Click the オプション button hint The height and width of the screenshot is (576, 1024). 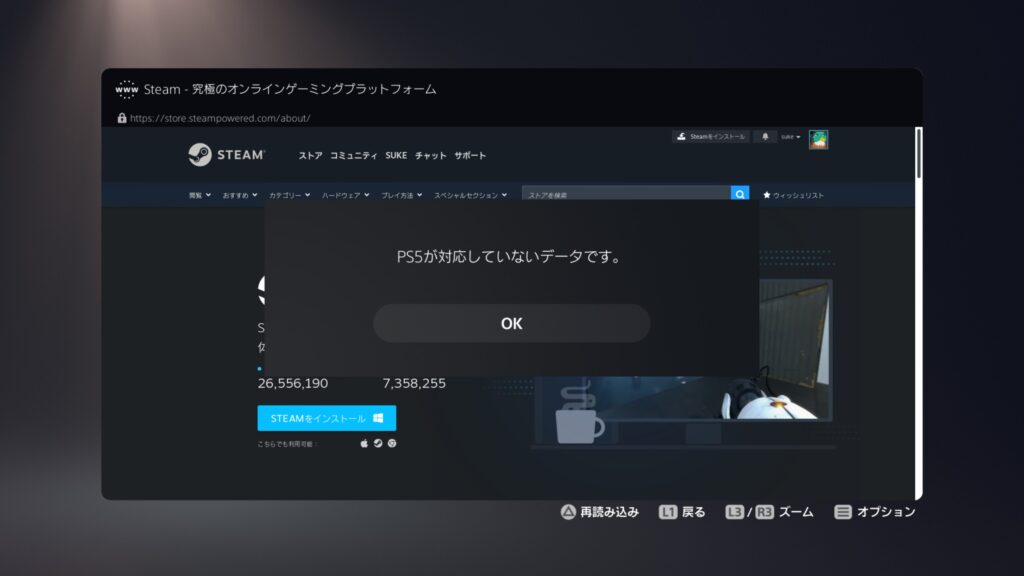874,512
